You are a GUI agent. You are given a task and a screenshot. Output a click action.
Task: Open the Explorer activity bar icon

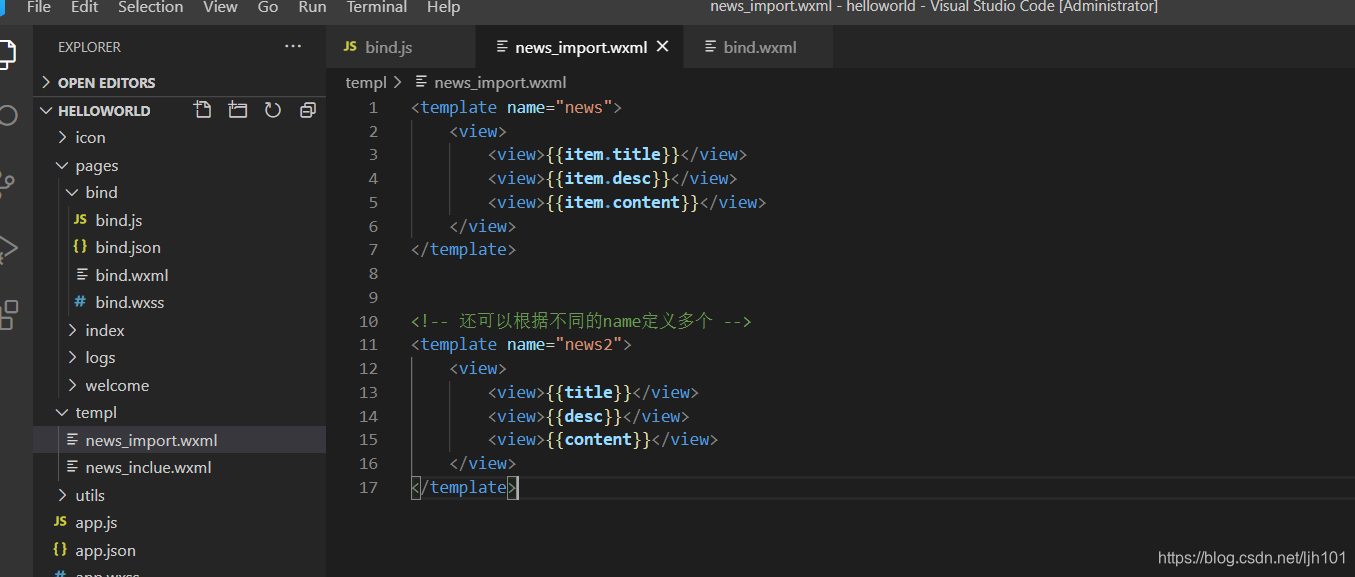[6, 52]
